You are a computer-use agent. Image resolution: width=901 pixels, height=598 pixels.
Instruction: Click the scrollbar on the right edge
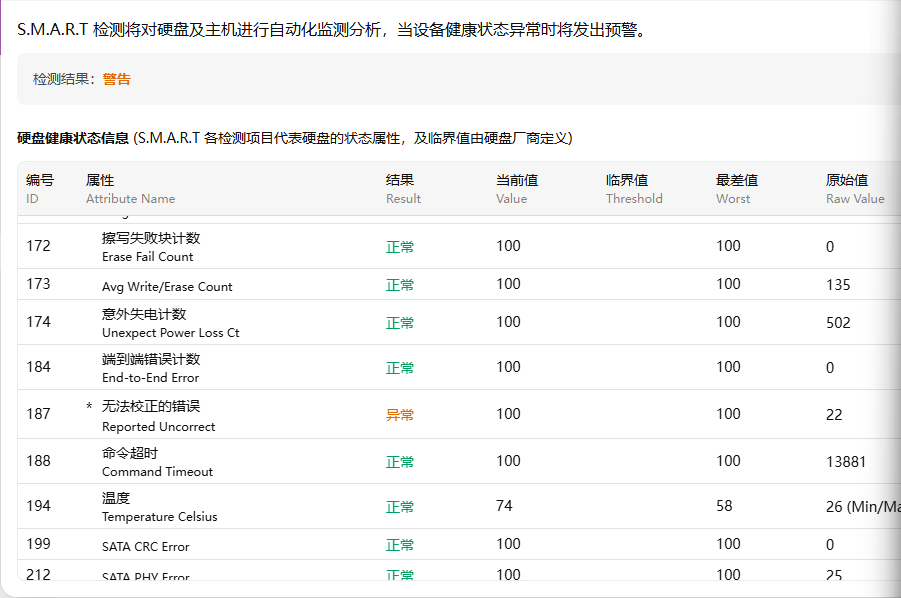tap(895, 300)
